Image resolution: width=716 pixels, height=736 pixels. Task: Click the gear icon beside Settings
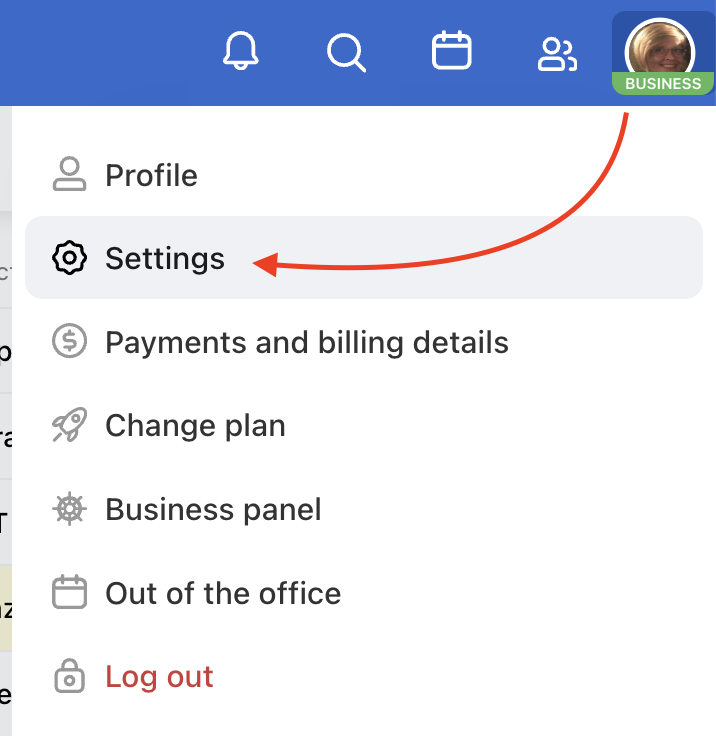(69, 259)
